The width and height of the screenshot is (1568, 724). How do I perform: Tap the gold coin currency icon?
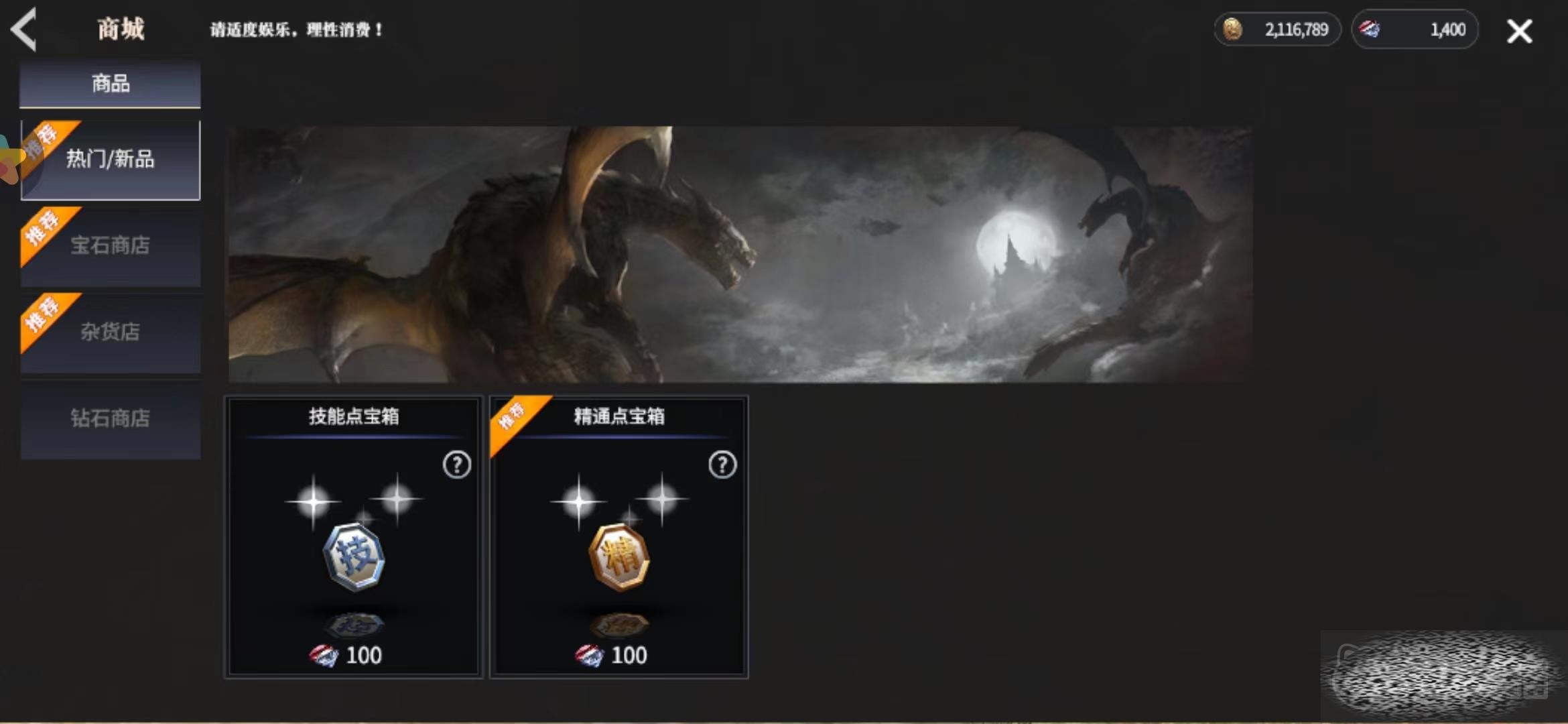1233,29
